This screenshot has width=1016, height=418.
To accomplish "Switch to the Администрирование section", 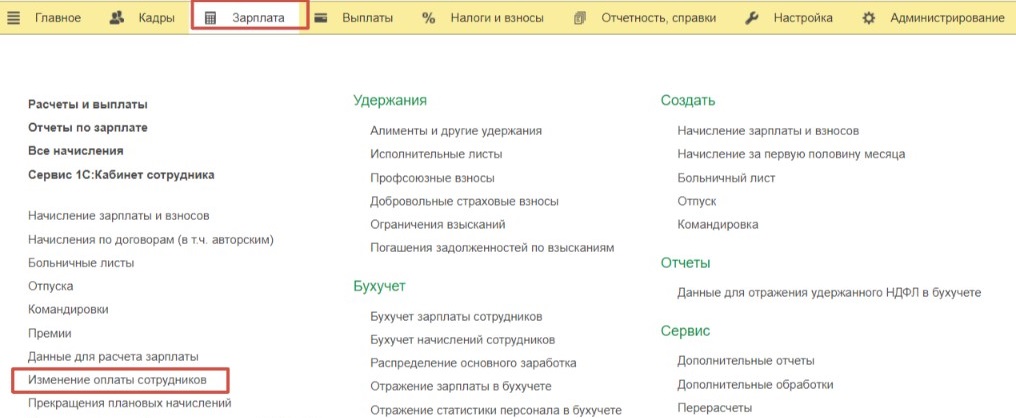I will (947, 18).
